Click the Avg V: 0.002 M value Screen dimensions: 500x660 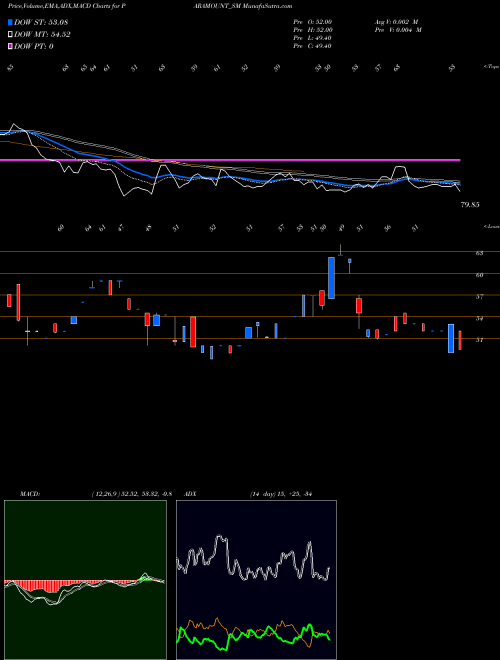(x=396, y=22)
